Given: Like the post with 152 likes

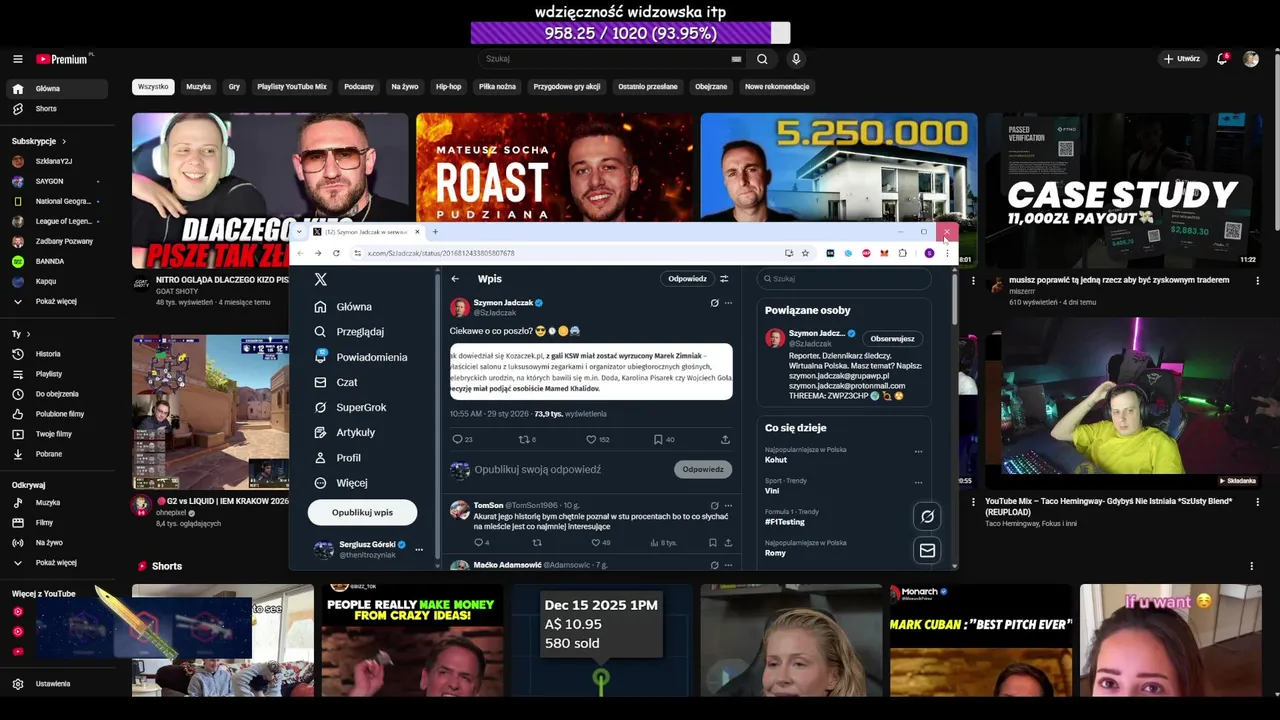Looking at the screenshot, I should coord(590,439).
